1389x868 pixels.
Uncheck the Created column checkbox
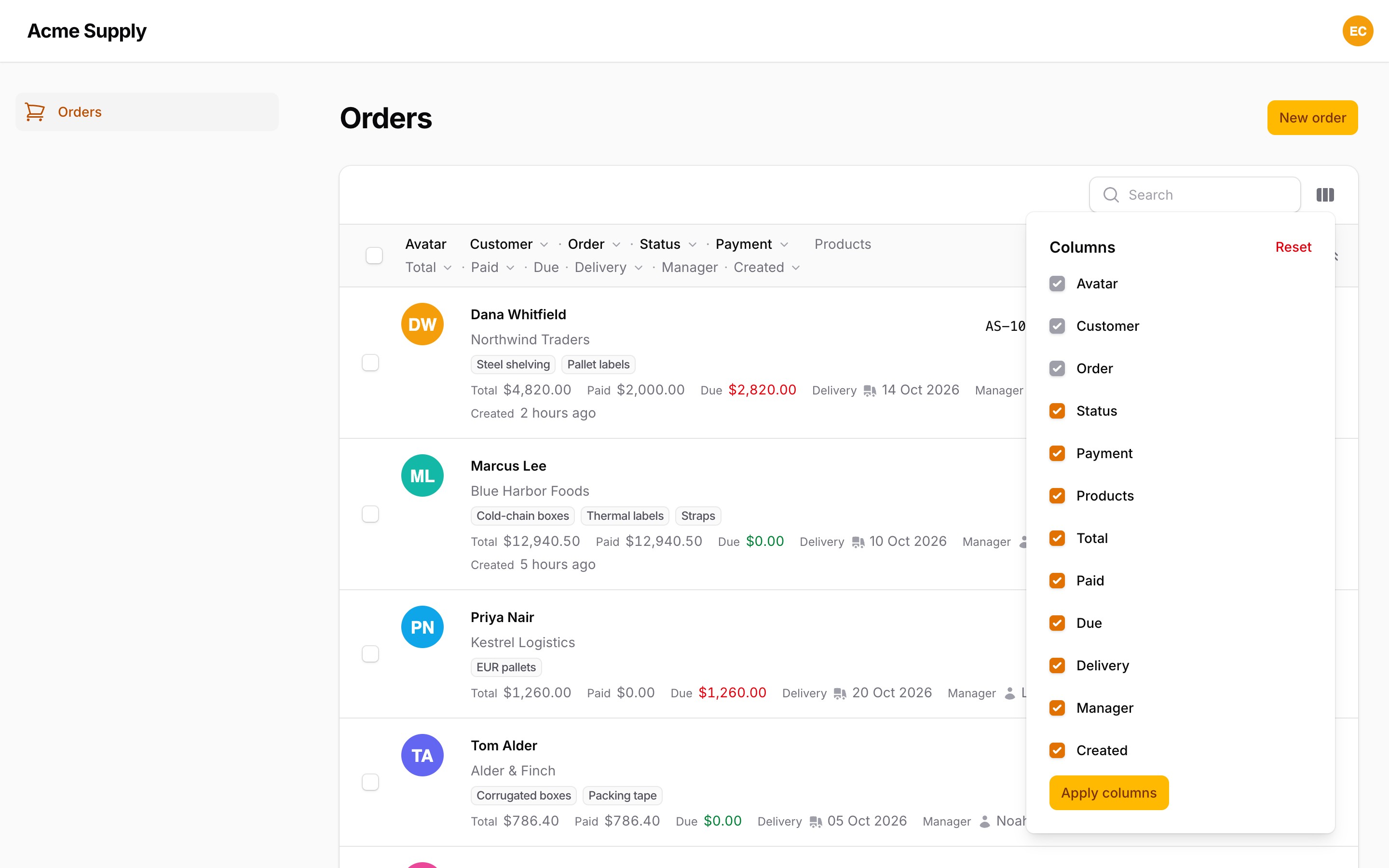[1057, 750]
